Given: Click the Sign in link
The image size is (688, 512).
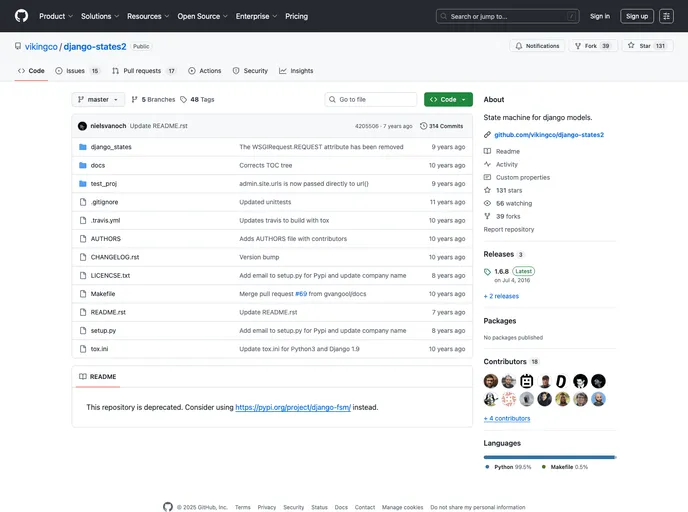Looking at the screenshot, I should [x=600, y=16].
